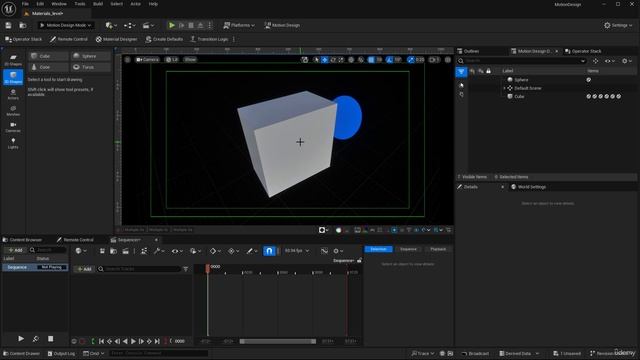Expand the Platforms dropdown
640x360 pixels.
(x=239, y=25)
